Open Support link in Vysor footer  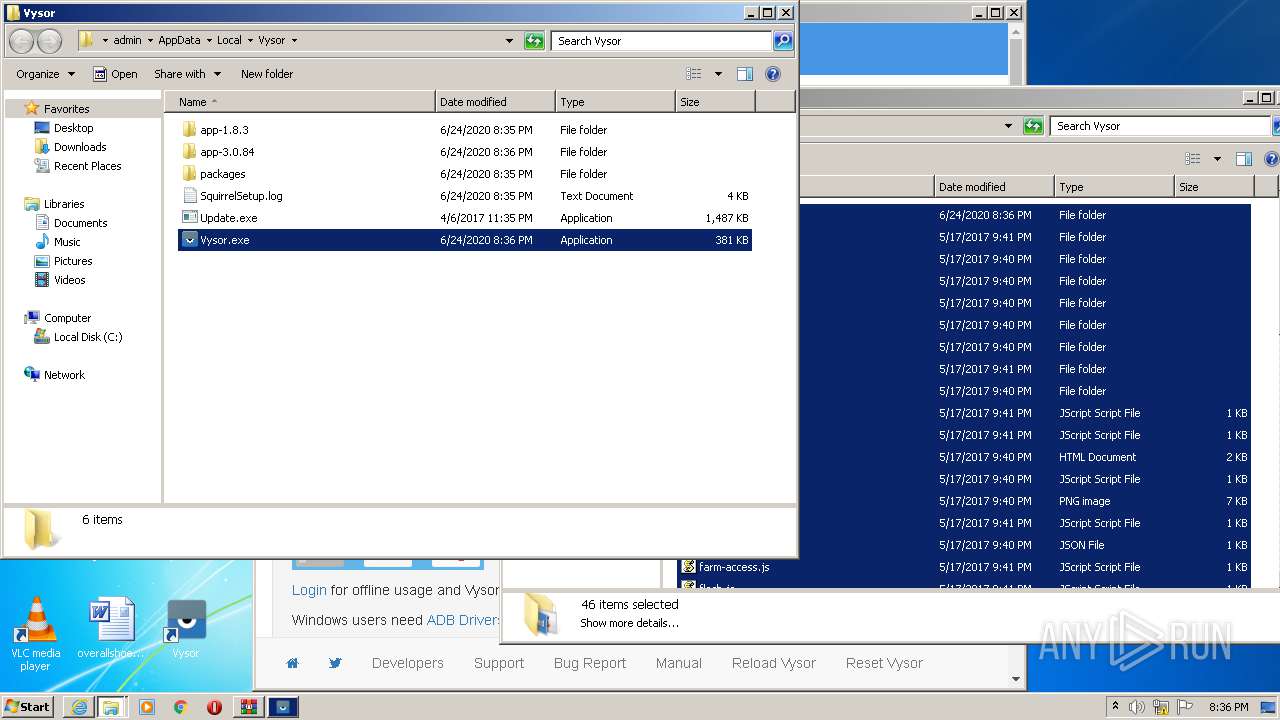click(x=499, y=663)
